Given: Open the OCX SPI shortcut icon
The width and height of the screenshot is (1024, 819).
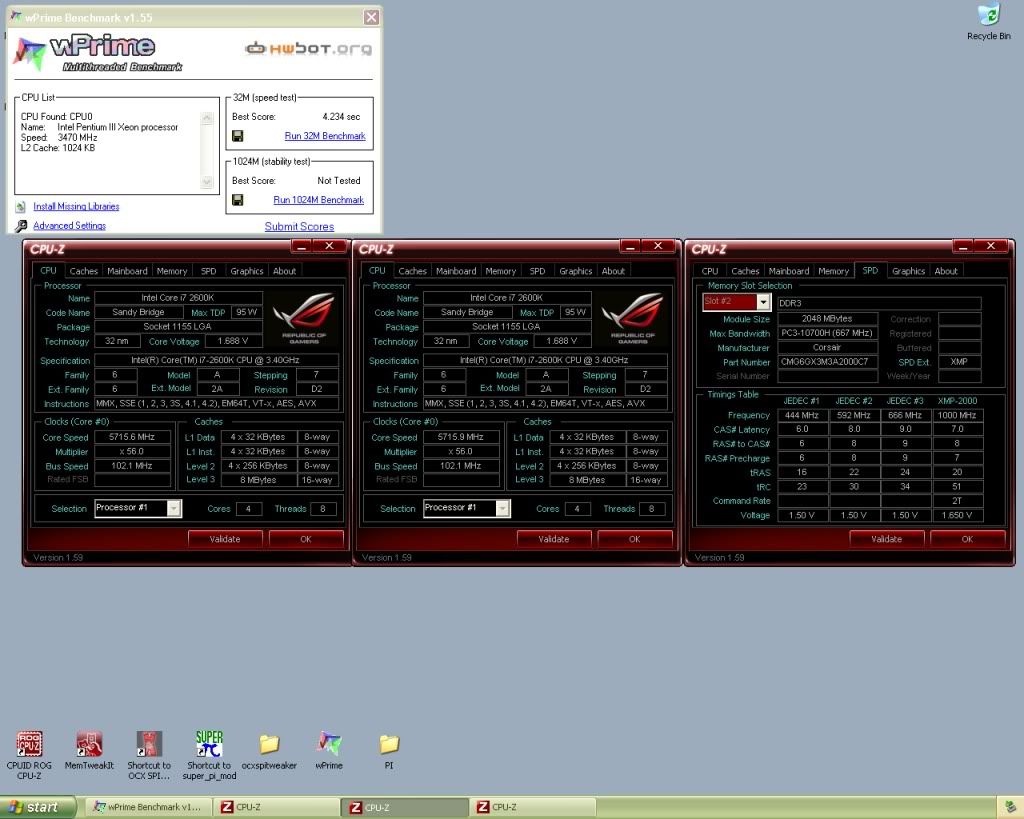Looking at the screenshot, I should coord(149,744).
